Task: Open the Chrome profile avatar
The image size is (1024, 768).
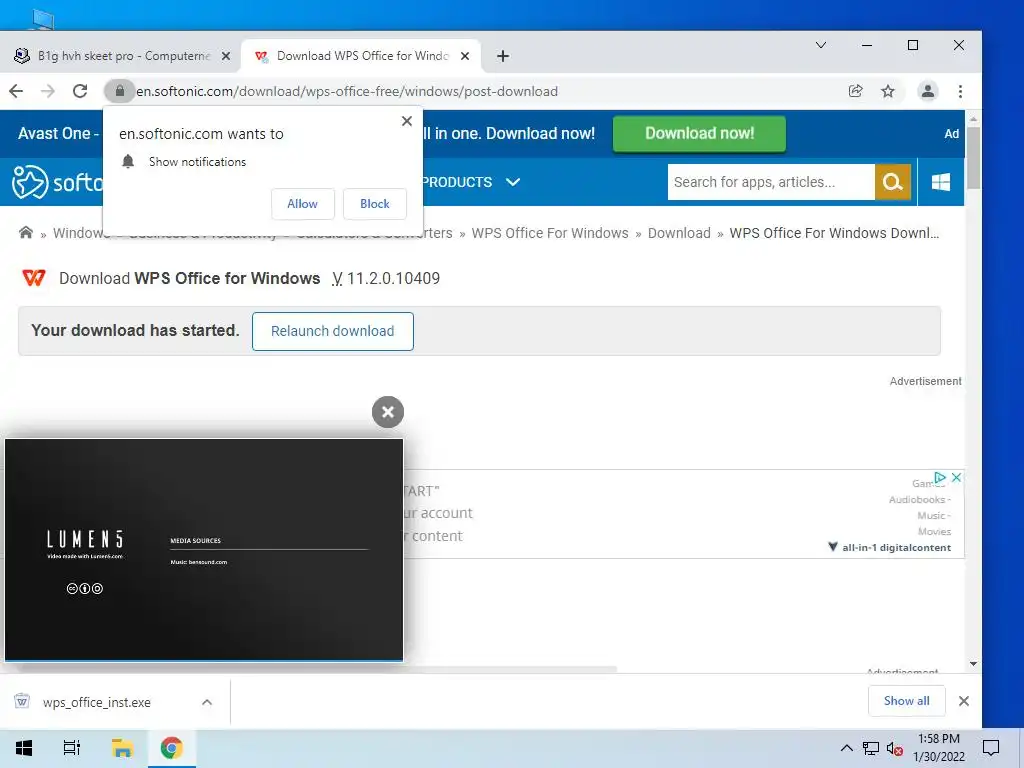Action: [x=927, y=91]
